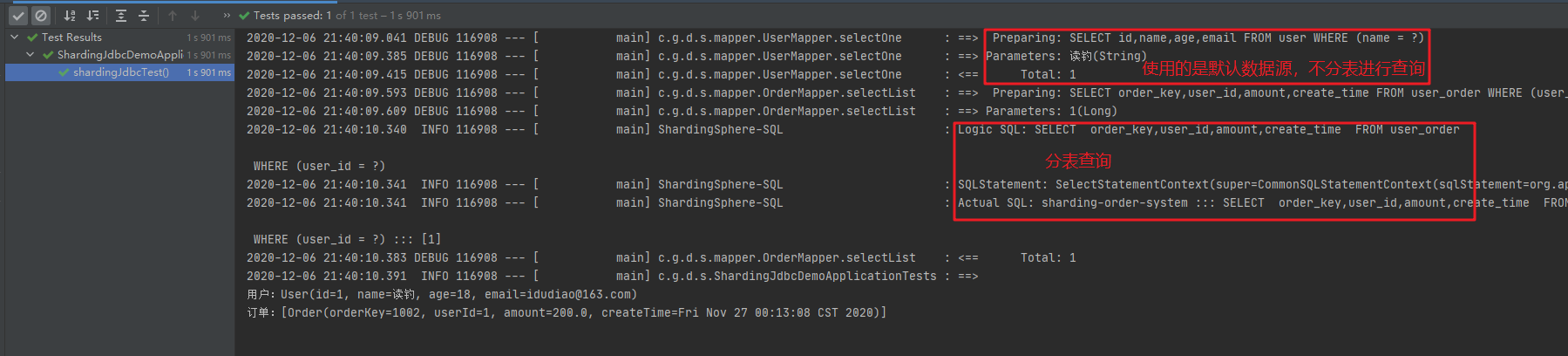Toggle the Show Ignored tests button

tap(40, 16)
